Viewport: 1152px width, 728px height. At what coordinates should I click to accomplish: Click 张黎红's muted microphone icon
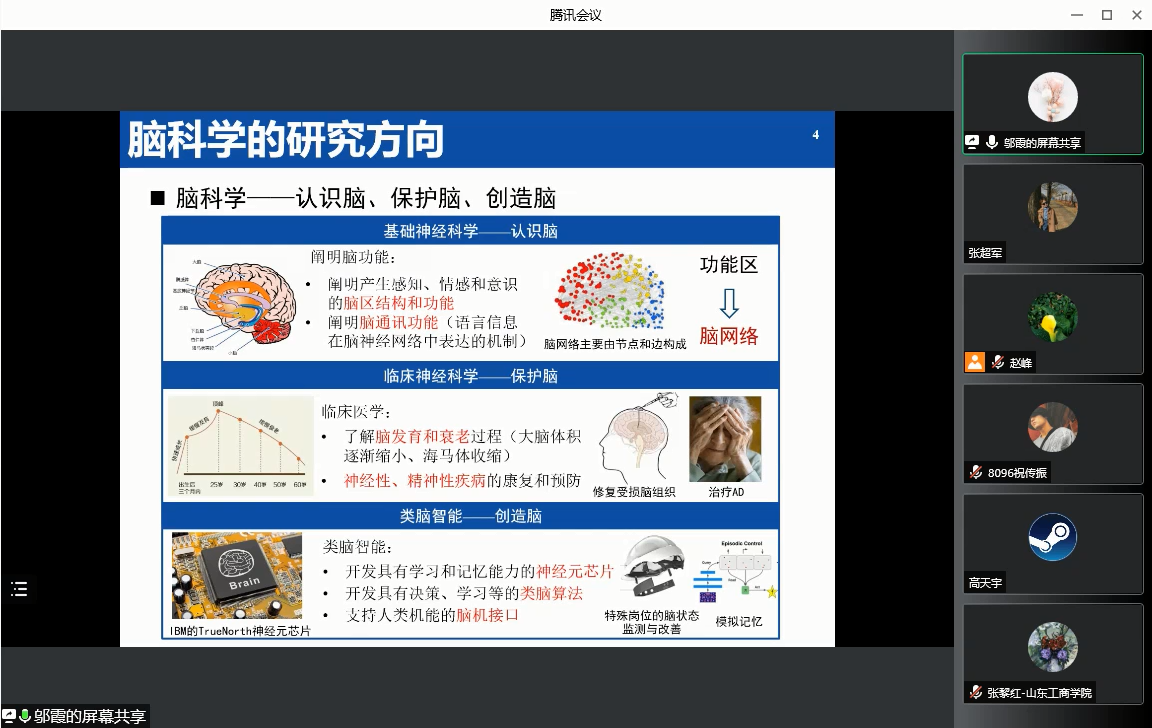pos(975,692)
